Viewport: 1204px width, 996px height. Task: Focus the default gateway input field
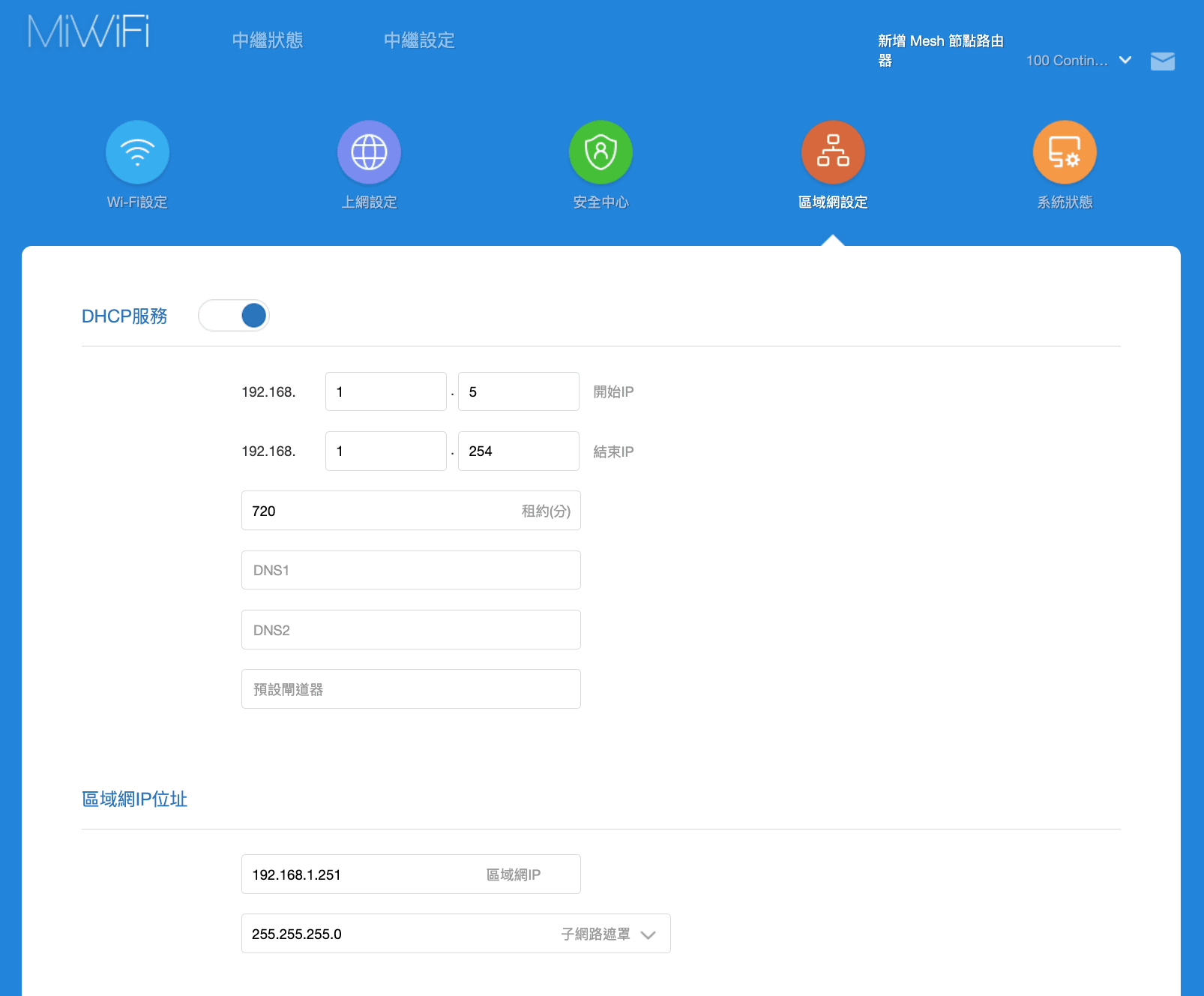click(x=411, y=689)
